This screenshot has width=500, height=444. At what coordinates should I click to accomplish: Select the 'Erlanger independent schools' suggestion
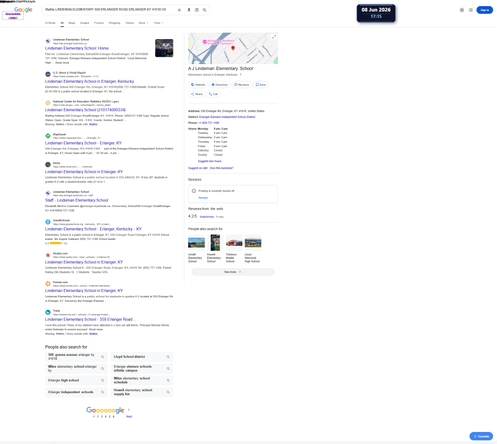click(76, 392)
